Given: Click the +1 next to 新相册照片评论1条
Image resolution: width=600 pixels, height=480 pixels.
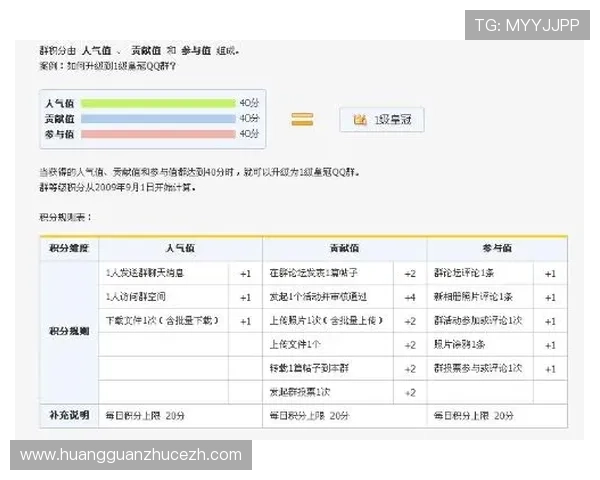Looking at the screenshot, I should pos(550,297).
